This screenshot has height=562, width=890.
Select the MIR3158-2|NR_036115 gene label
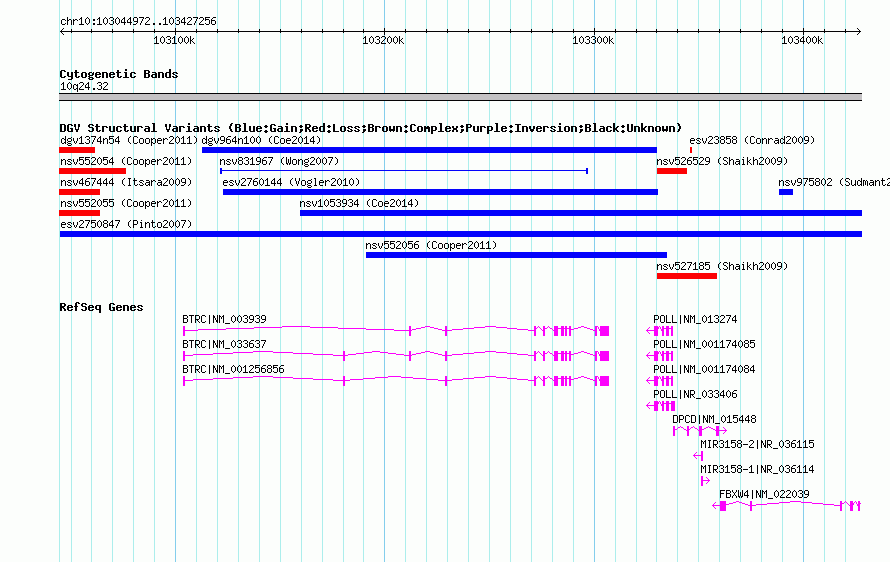[757, 444]
